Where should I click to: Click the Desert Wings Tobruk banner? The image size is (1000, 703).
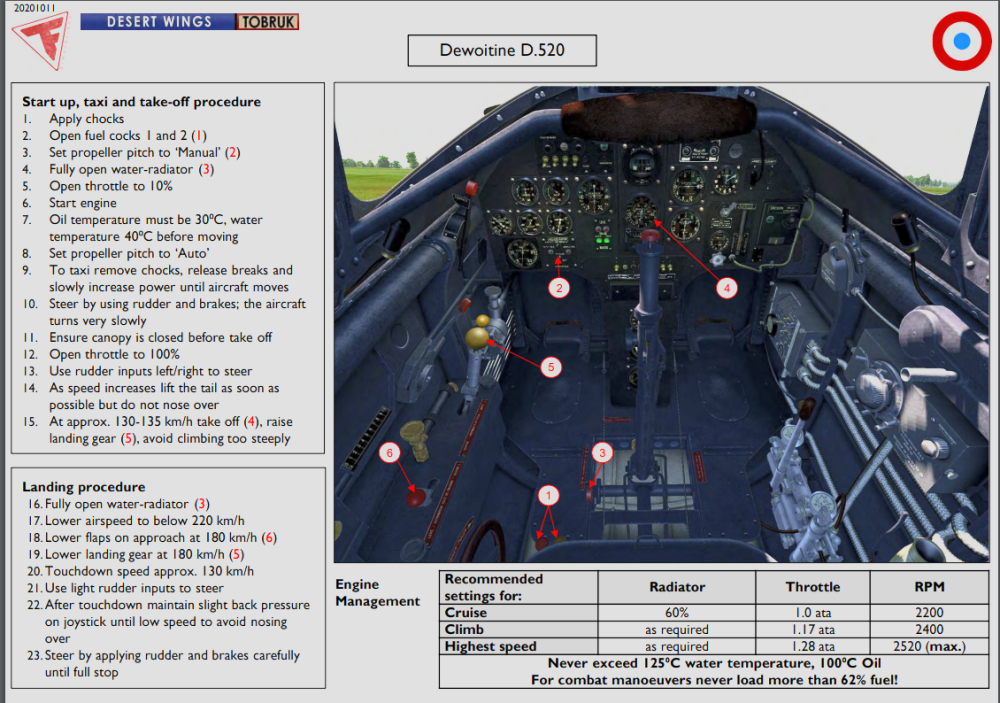pyautogui.click(x=189, y=22)
